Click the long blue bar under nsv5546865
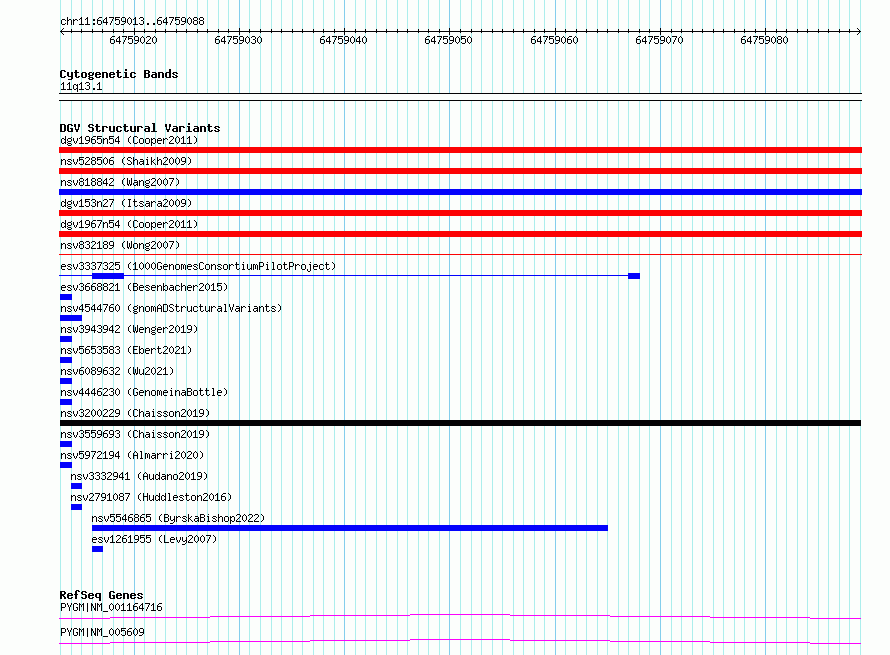 (350, 528)
